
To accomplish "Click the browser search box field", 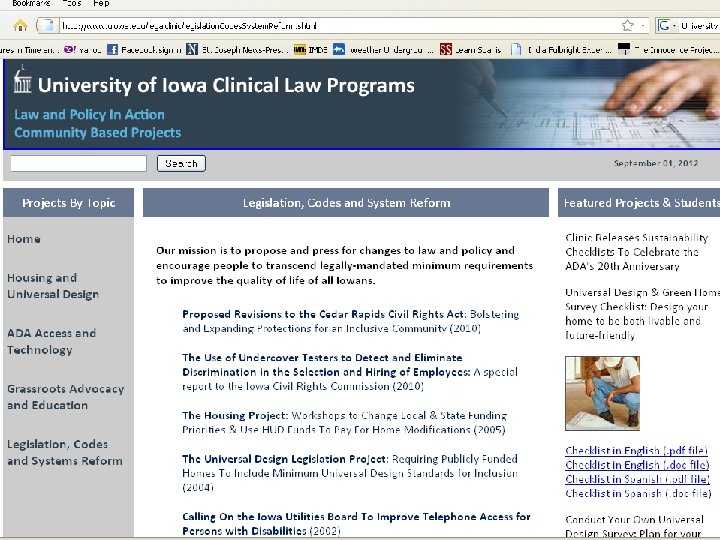I will [699, 26].
